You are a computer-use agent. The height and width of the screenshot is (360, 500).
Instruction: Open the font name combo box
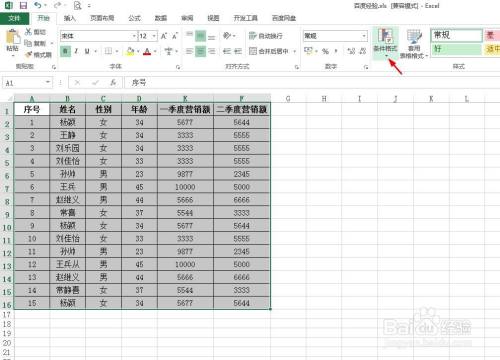click(x=98, y=36)
